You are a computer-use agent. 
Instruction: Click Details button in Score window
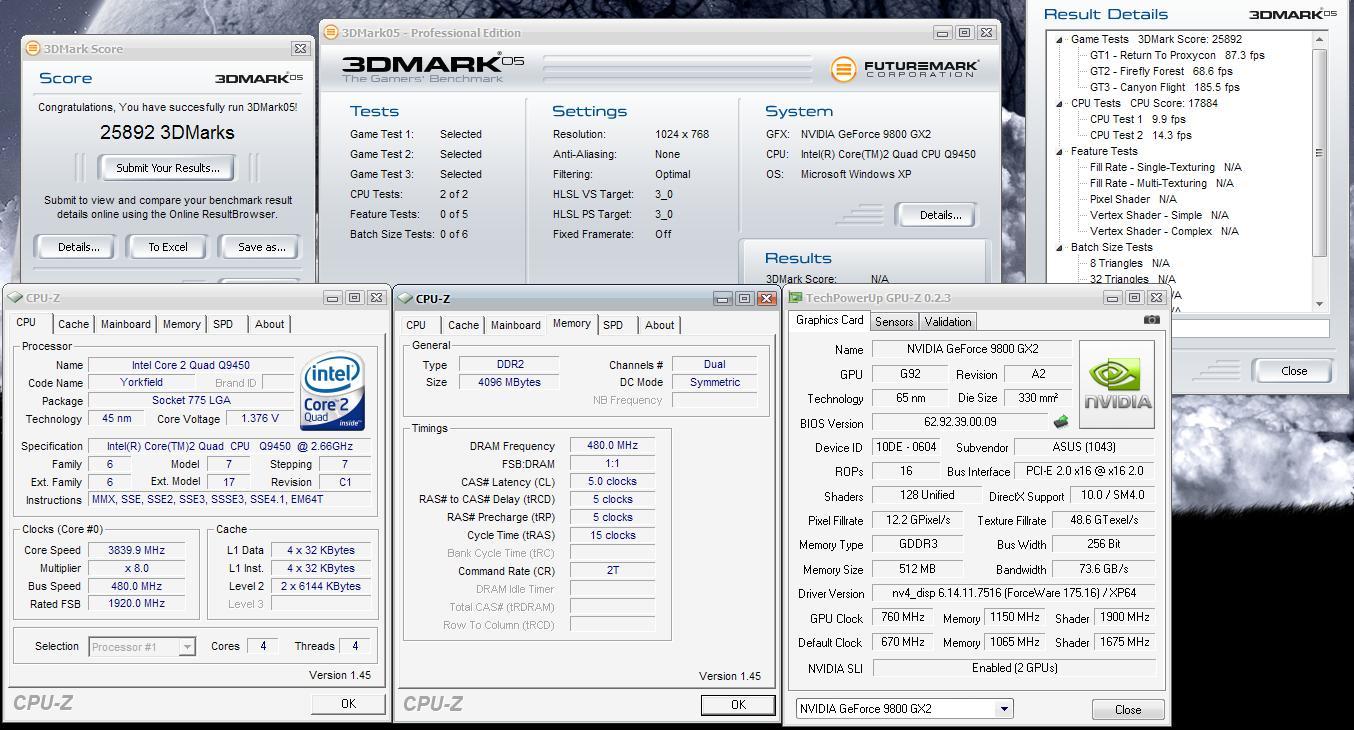78,247
